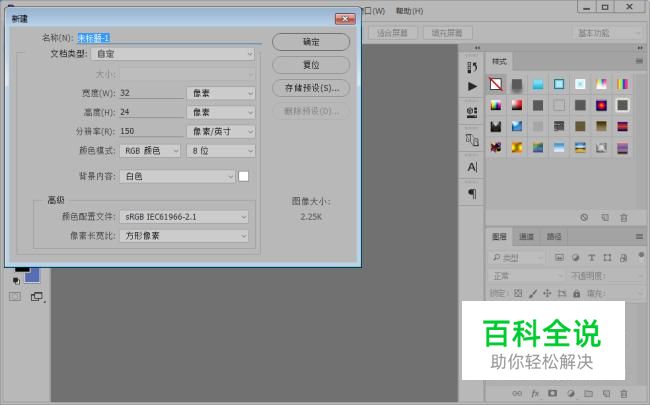Image resolution: width=650 pixels, height=405 pixels.
Task: Open the Clone Source panel dock icon
Action: coord(472,140)
